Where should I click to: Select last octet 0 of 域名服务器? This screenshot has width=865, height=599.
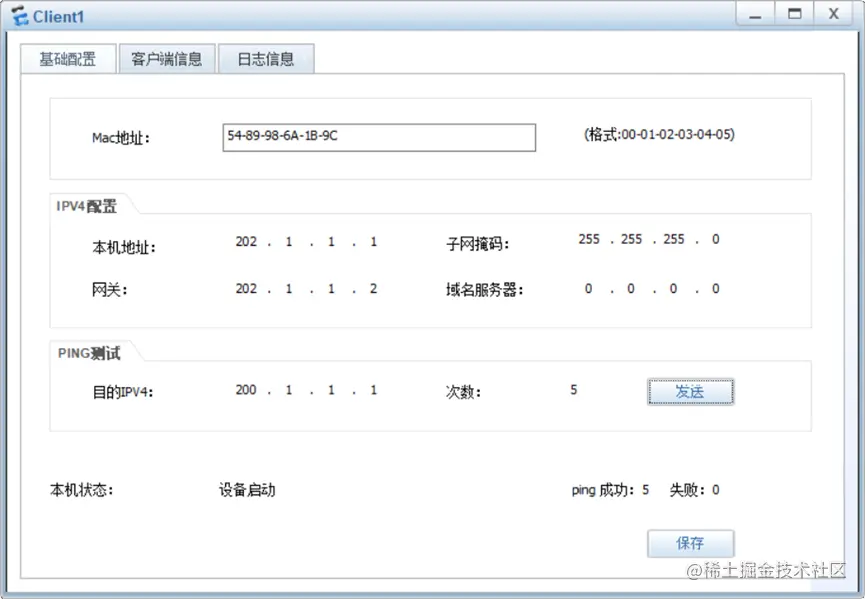[x=716, y=288]
